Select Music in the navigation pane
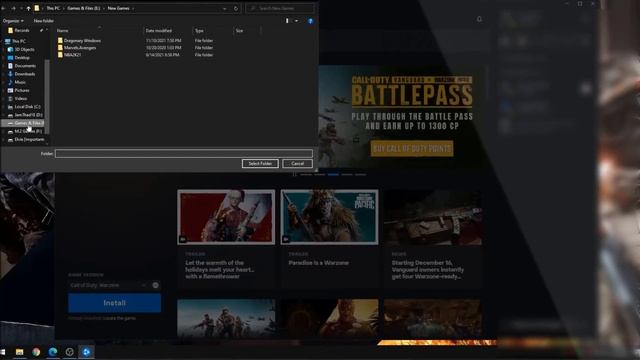The height and width of the screenshot is (360, 640). click(x=20, y=82)
